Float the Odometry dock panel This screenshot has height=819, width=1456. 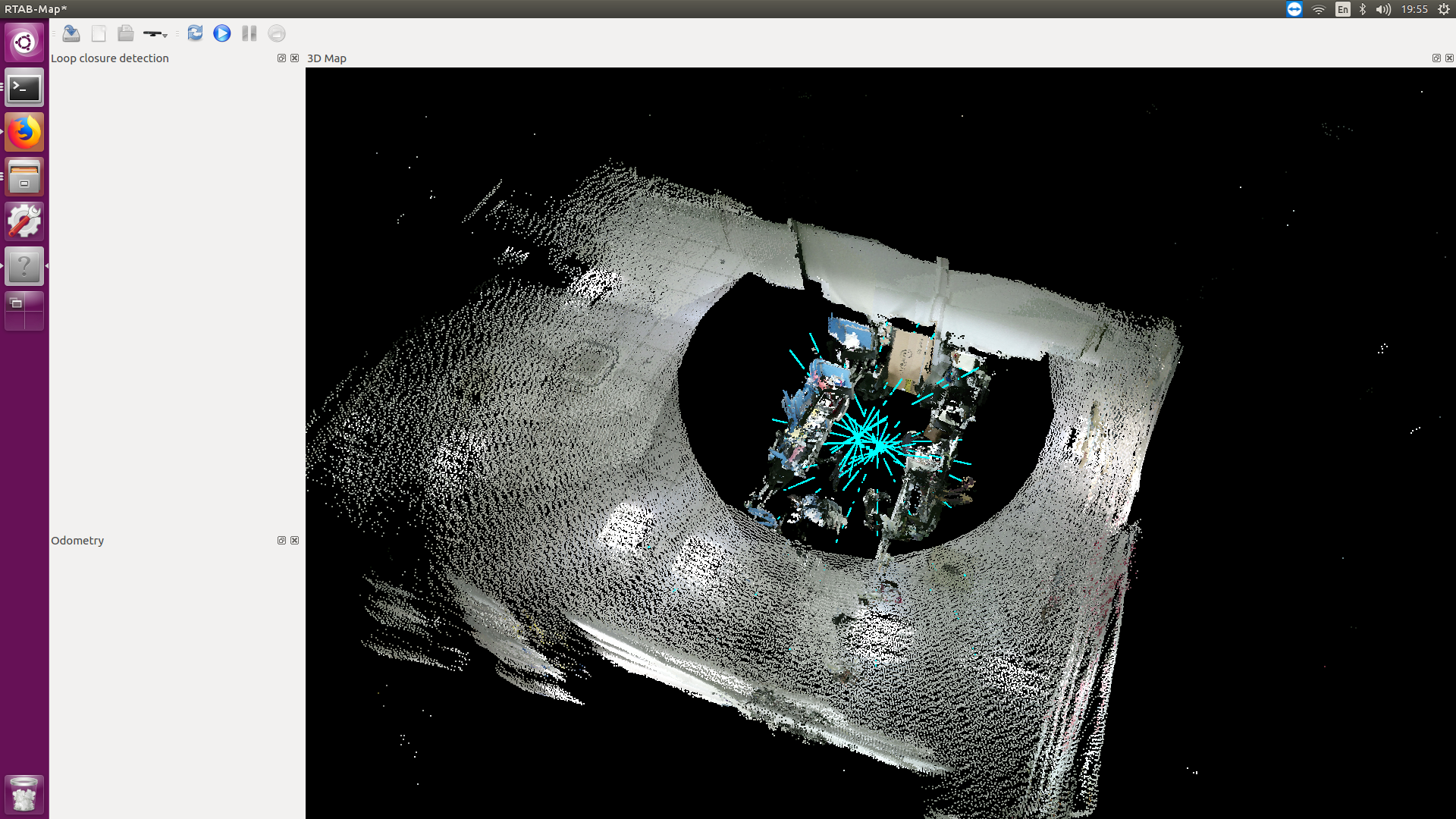click(x=281, y=541)
